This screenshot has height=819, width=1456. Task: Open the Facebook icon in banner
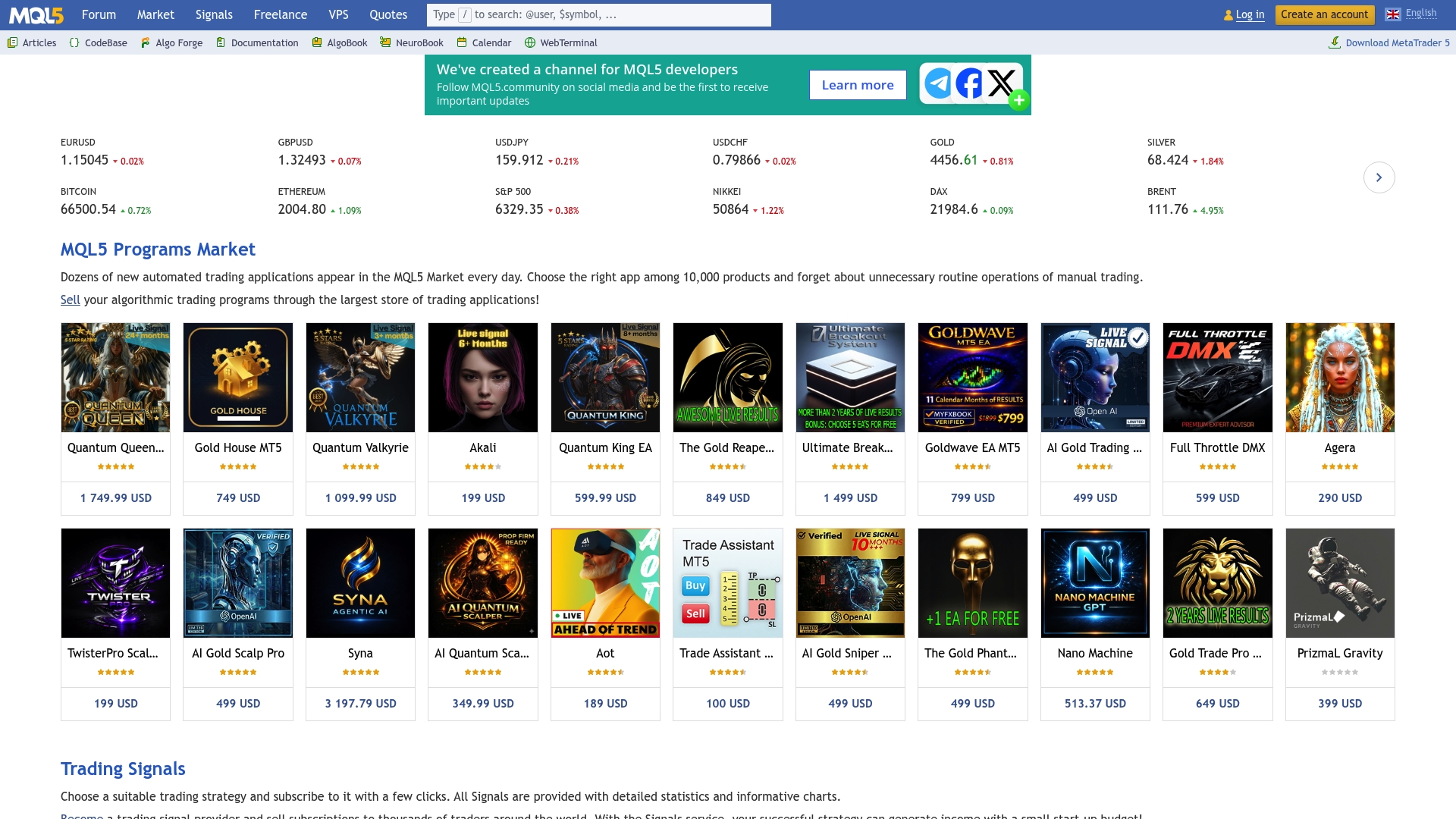point(969,83)
